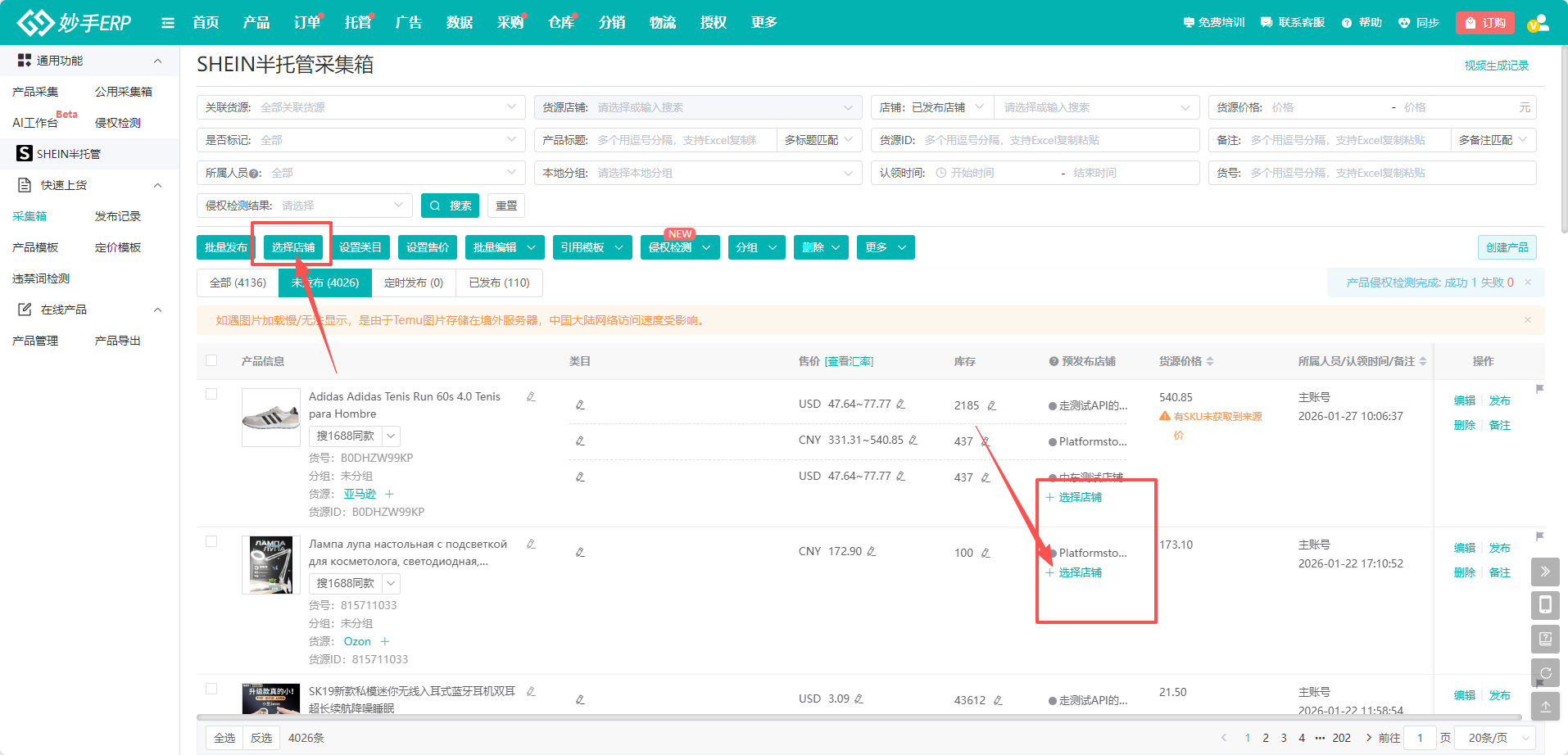Tick the checkbox for Adidas product row
The width and height of the screenshot is (1568, 755).
211,394
